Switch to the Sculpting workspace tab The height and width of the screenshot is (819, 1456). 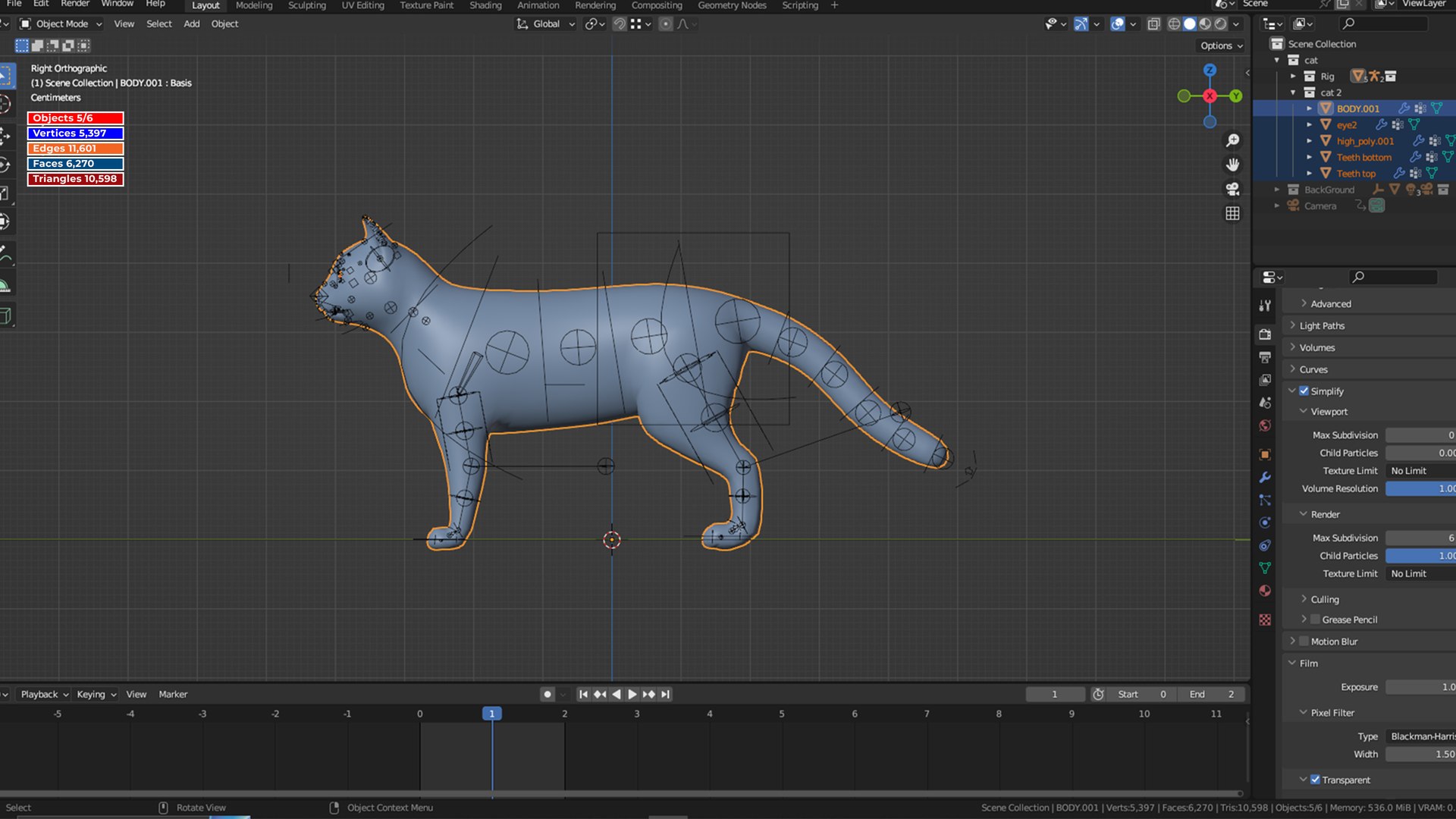[x=307, y=5]
